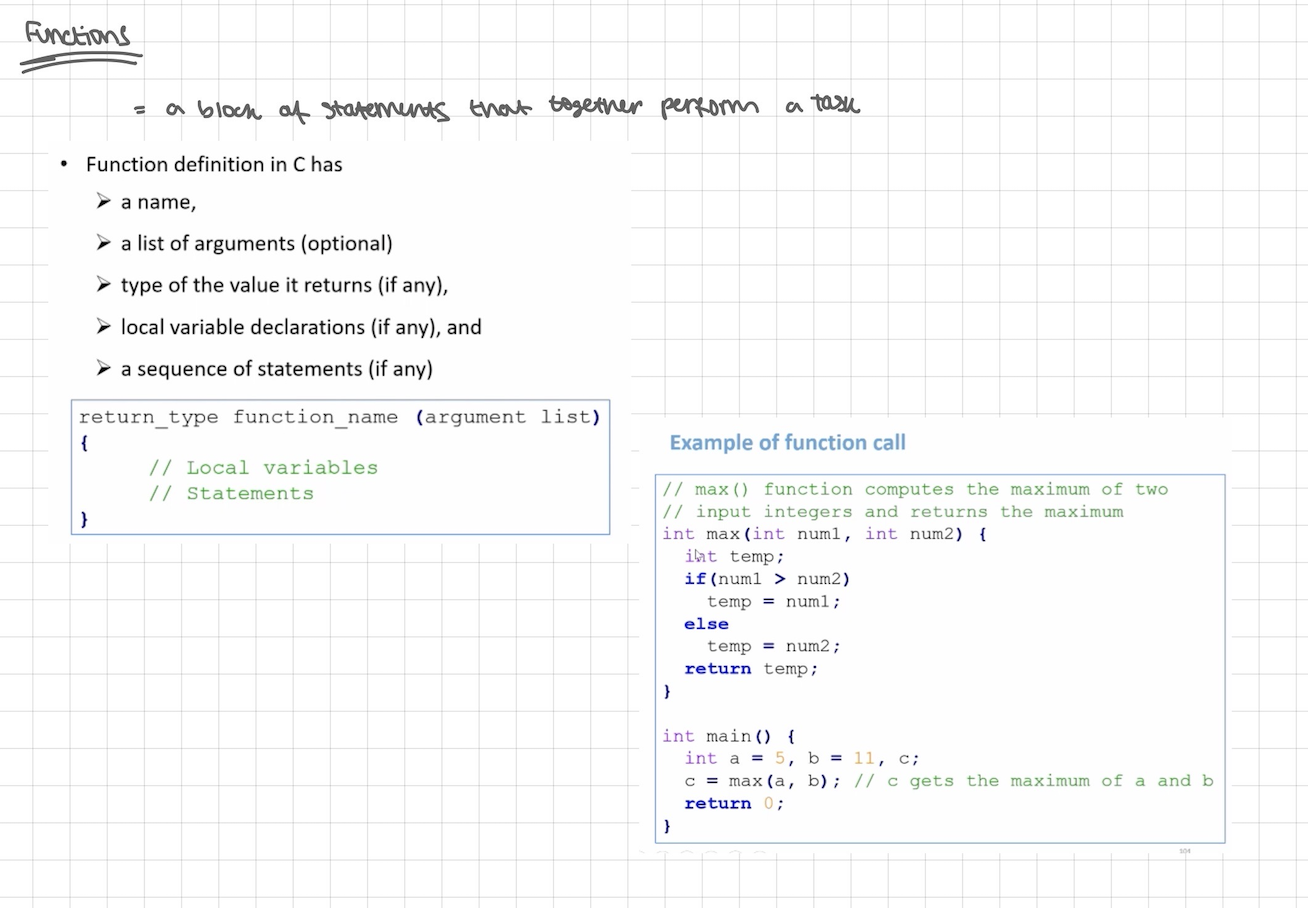Click the small slide number below the code box
The image size is (1308, 908).
point(1185,851)
